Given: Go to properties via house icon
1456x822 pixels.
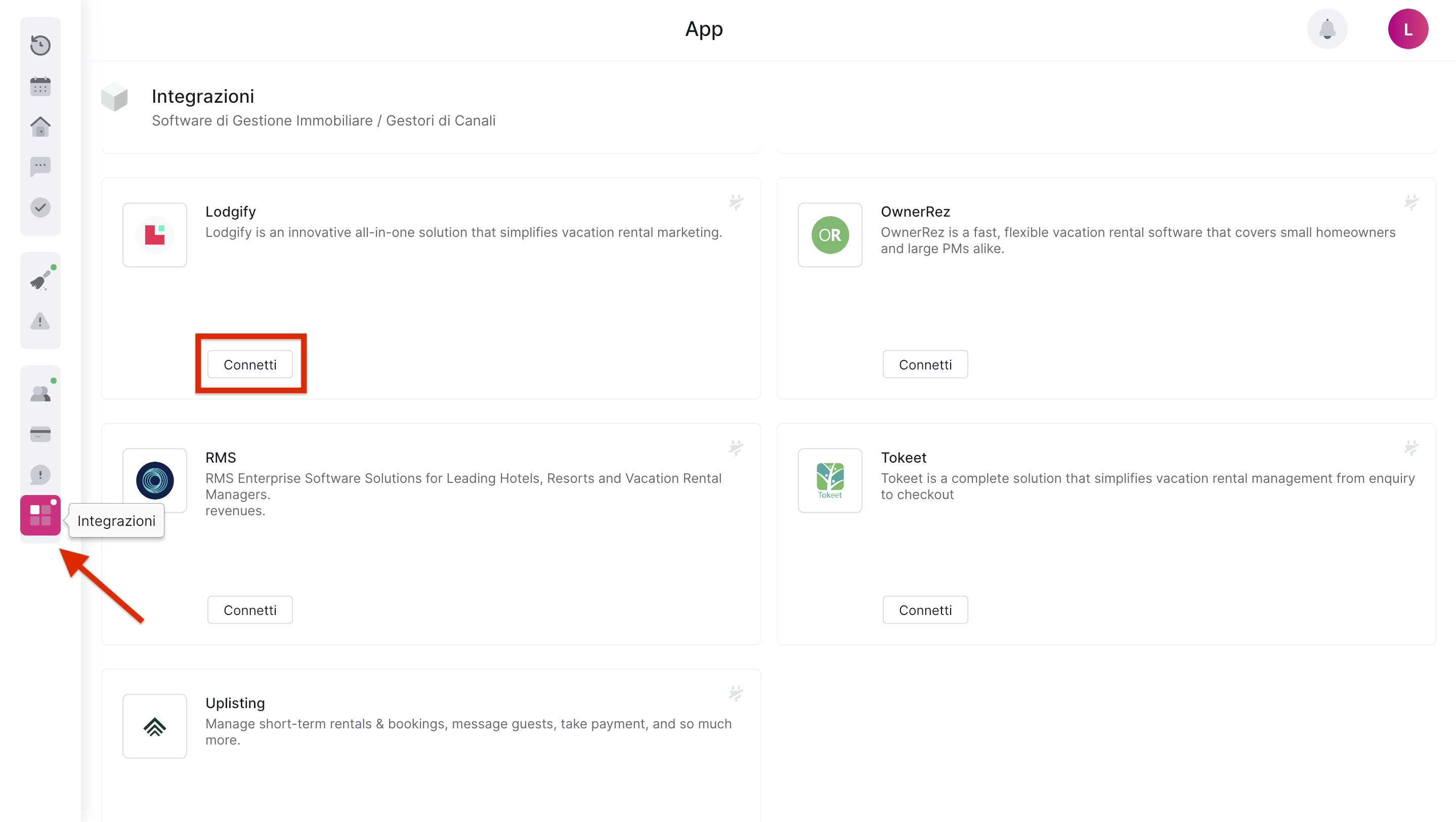Looking at the screenshot, I should 40,127.
